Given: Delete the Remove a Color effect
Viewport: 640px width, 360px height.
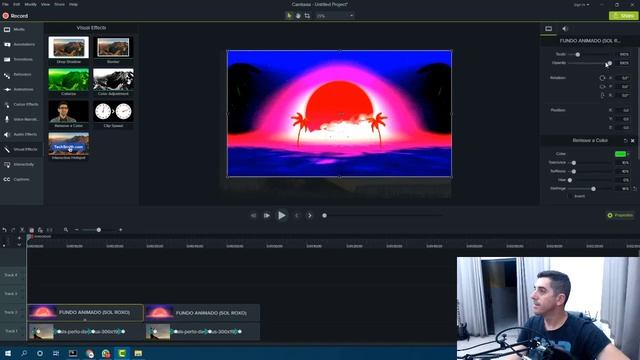Looking at the screenshot, I should 633,140.
